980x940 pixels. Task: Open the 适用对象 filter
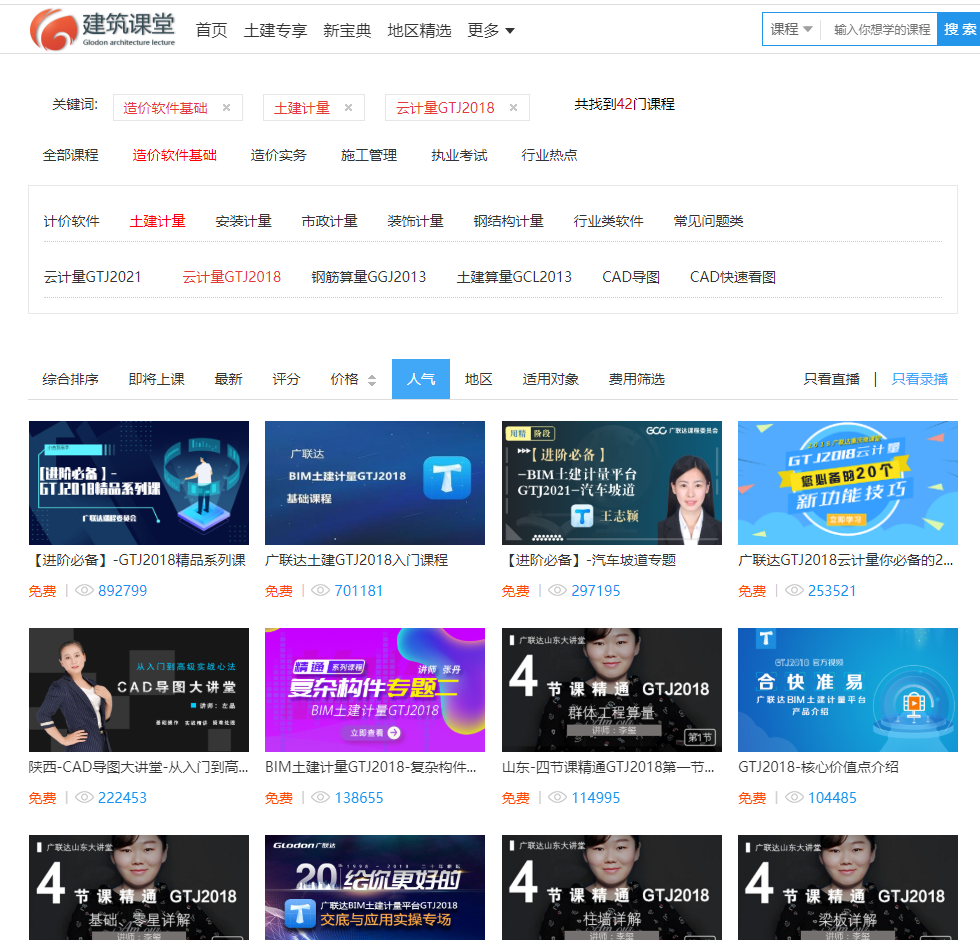tap(551, 379)
